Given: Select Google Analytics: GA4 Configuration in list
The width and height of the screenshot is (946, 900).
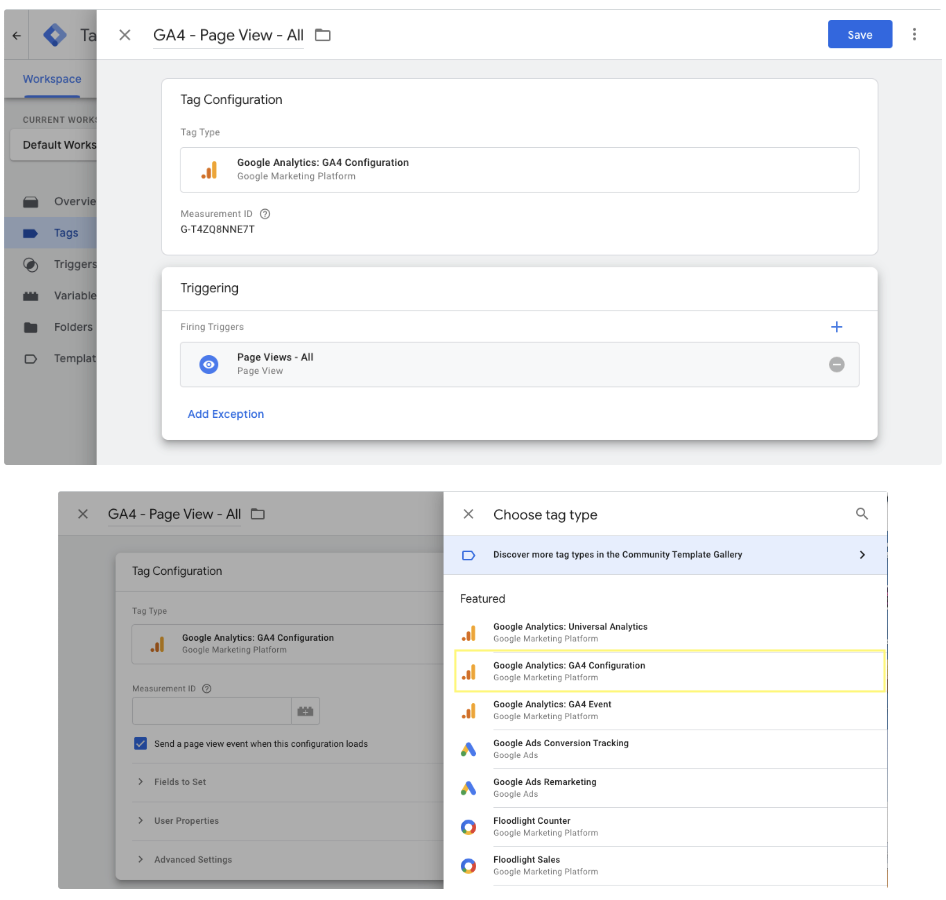Looking at the screenshot, I should 670,671.
